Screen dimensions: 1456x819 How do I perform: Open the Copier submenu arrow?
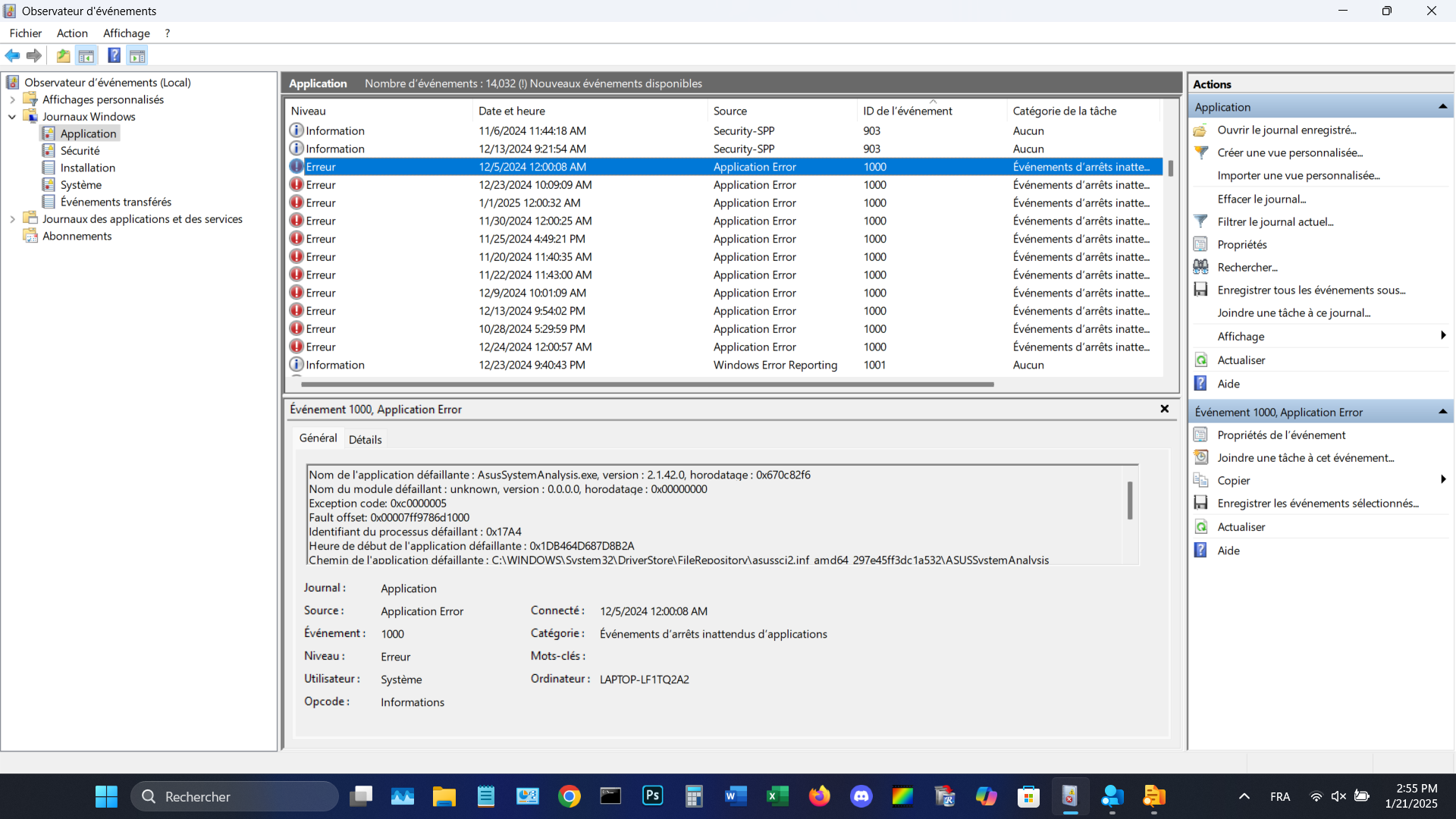coord(1442,479)
